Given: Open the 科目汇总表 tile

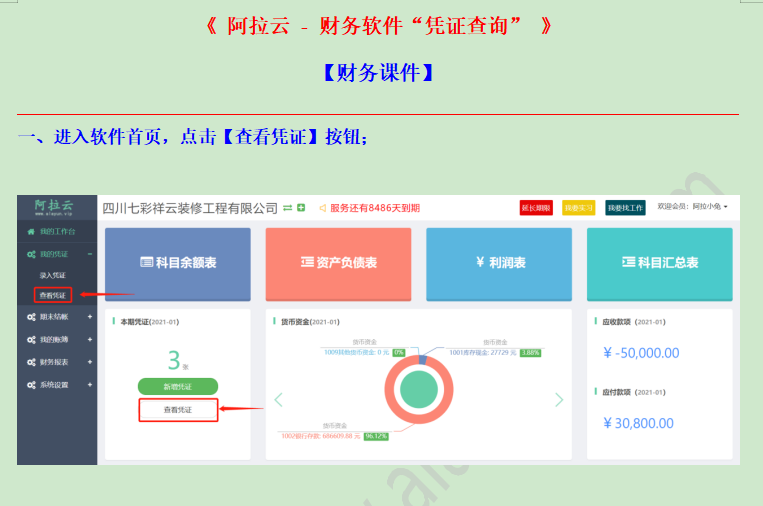Looking at the screenshot, I should 659,264.
